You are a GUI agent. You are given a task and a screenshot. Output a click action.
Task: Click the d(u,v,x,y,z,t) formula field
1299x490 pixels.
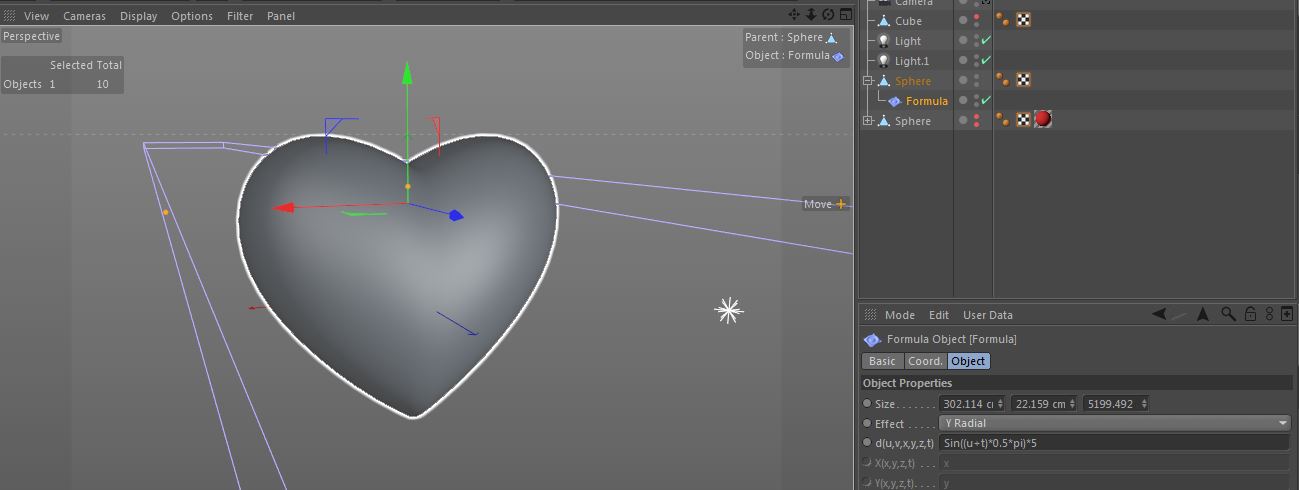[x=1115, y=443]
